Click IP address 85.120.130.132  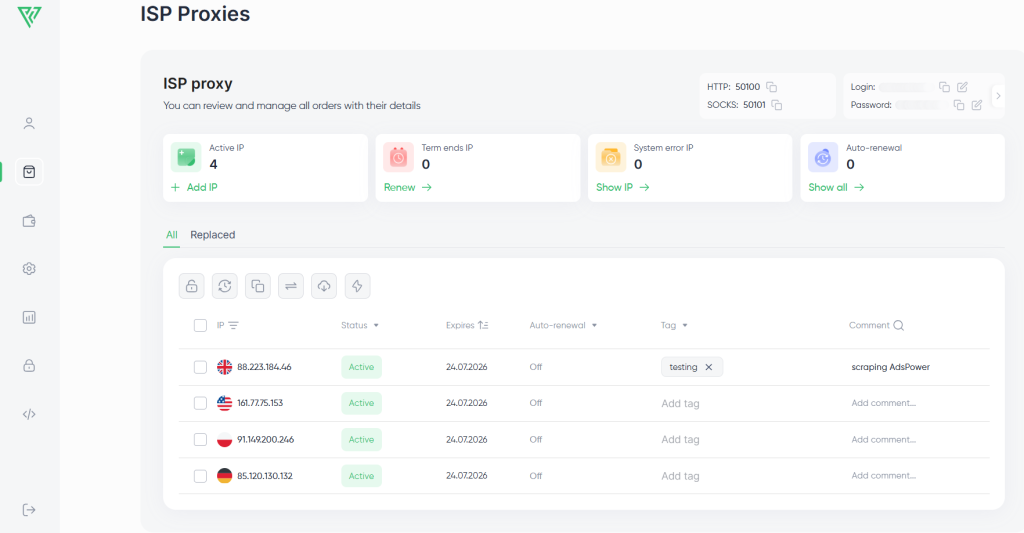[264, 476]
